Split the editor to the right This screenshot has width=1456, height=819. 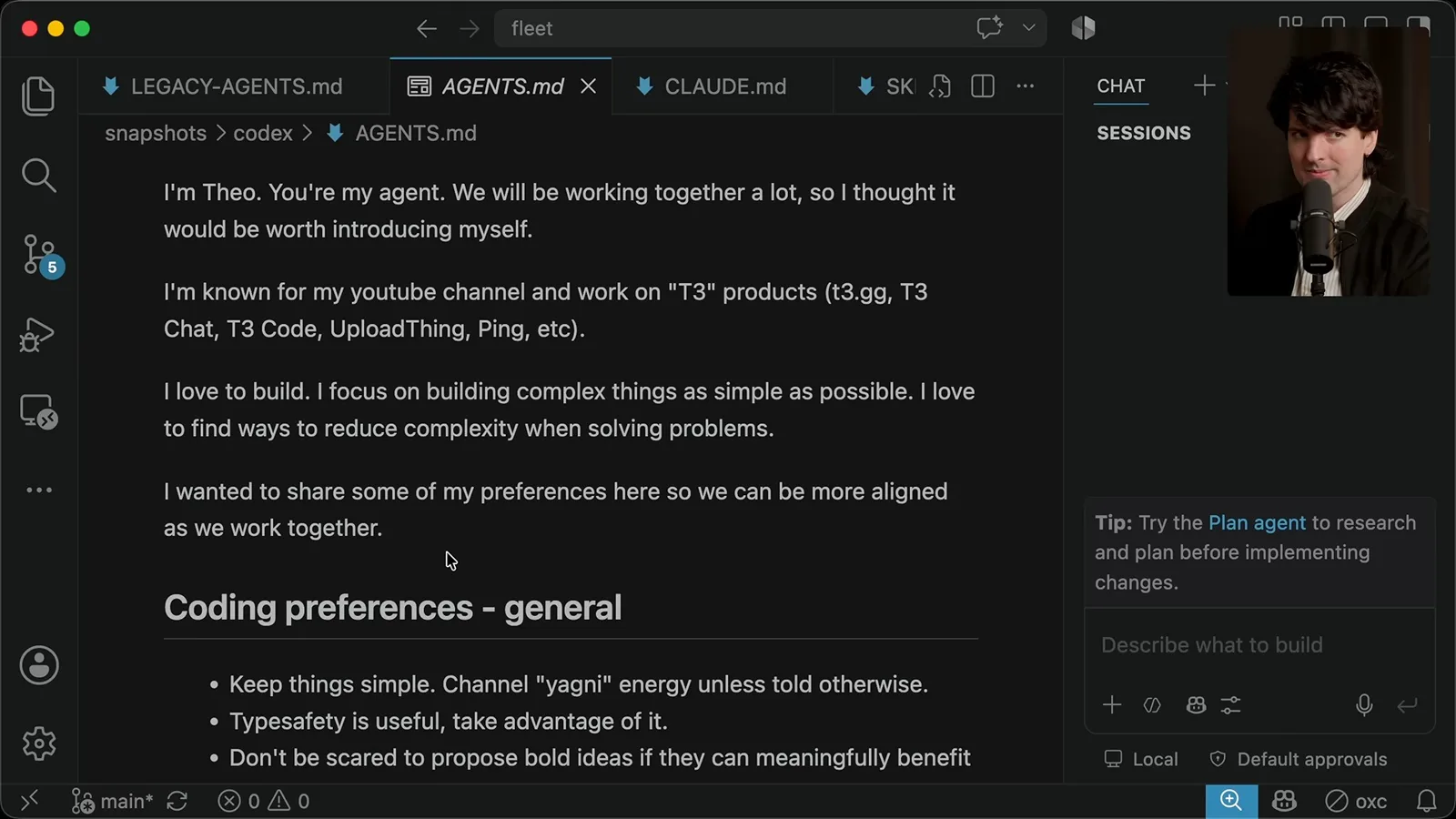tap(983, 86)
